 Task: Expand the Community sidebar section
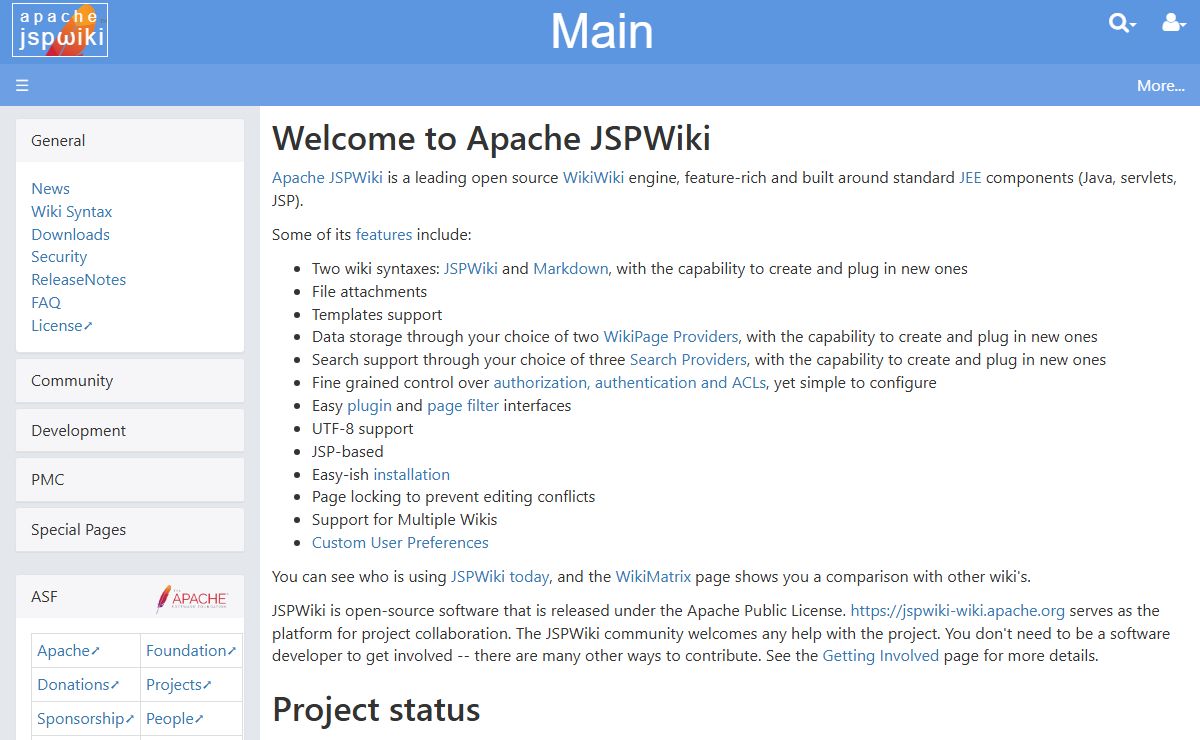pyautogui.click(x=130, y=381)
